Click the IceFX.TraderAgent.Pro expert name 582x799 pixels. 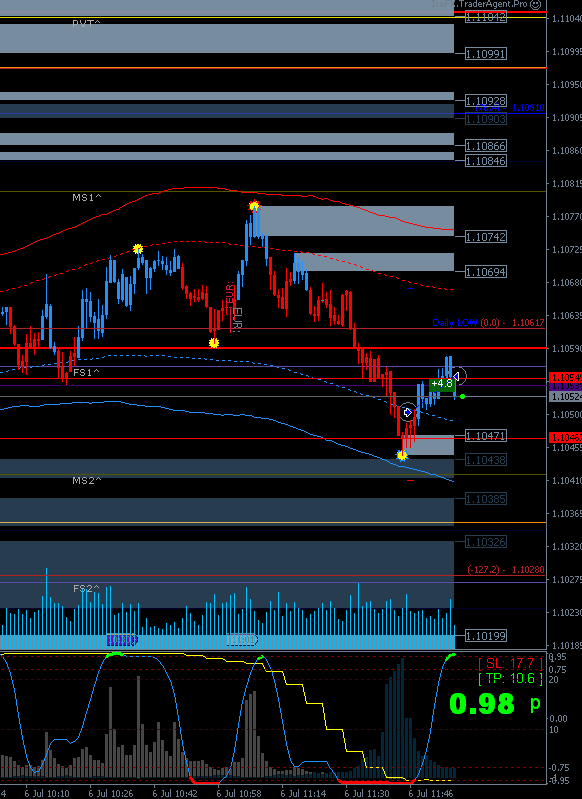[480, 4]
